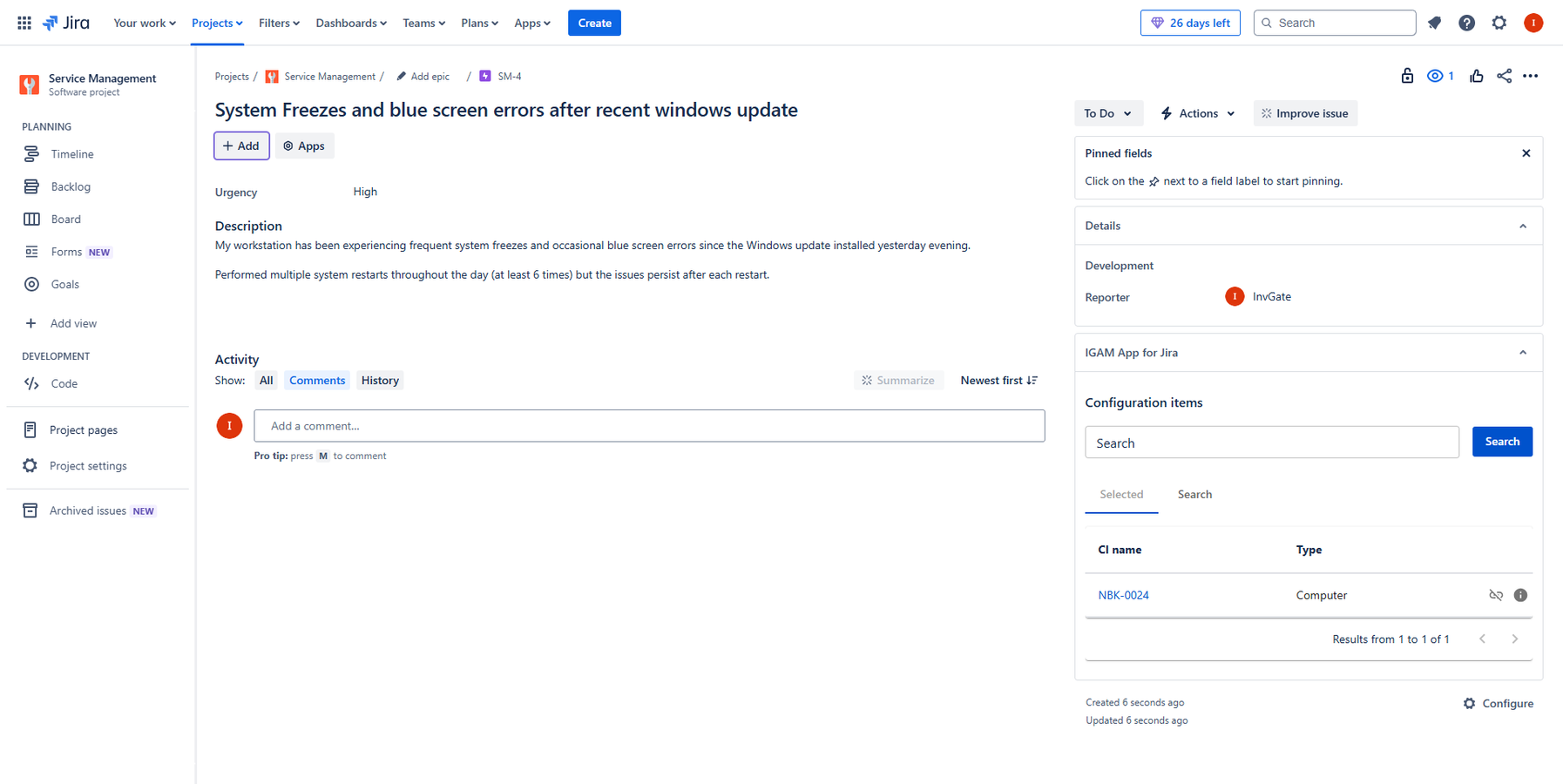Click the Configure button
Viewport: 1563px width, 784px height.
click(x=1499, y=703)
